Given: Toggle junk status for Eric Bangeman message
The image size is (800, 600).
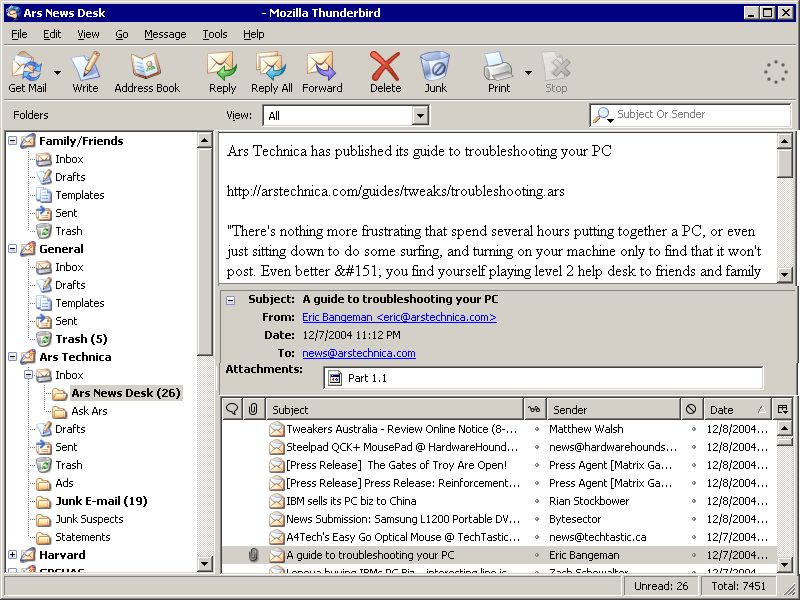Looking at the screenshot, I should pyautogui.click(x=694, y=555).
